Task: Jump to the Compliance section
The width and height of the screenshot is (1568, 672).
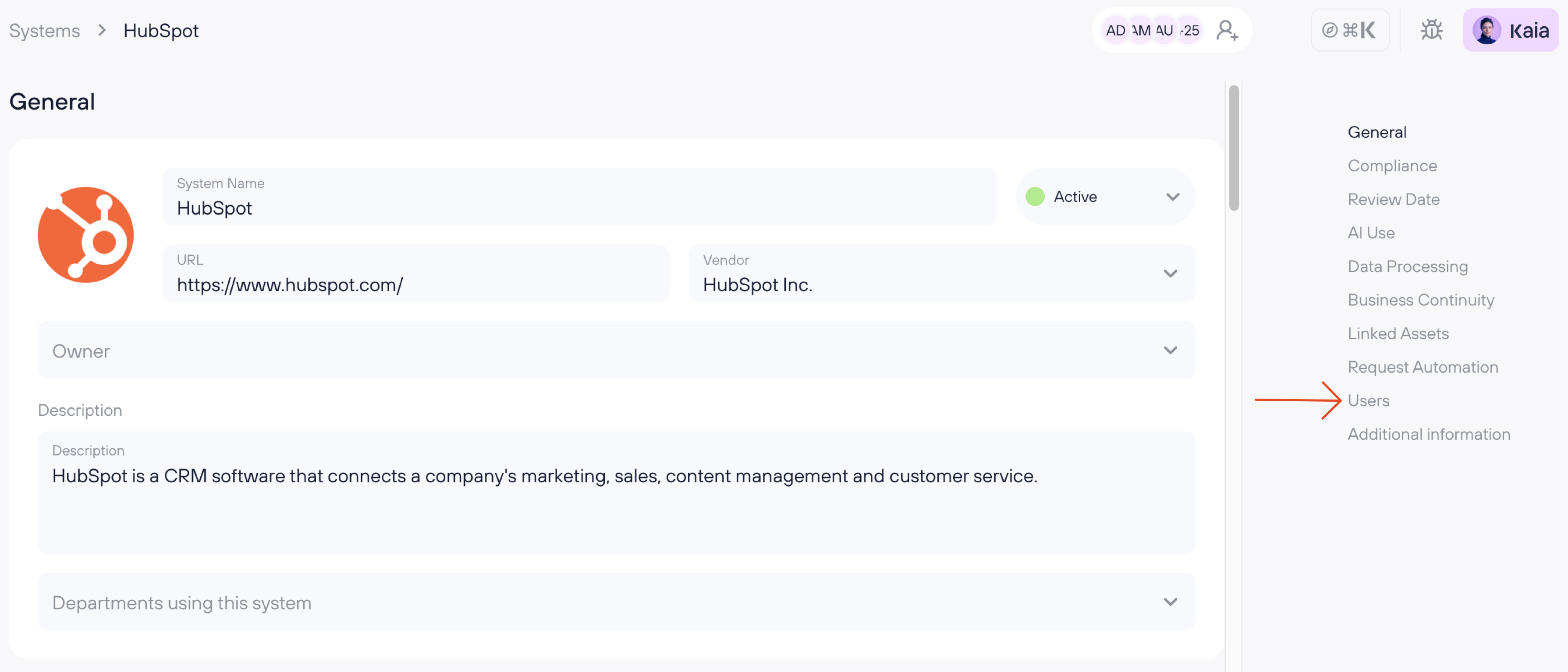Action: (x=1392, y=166)
